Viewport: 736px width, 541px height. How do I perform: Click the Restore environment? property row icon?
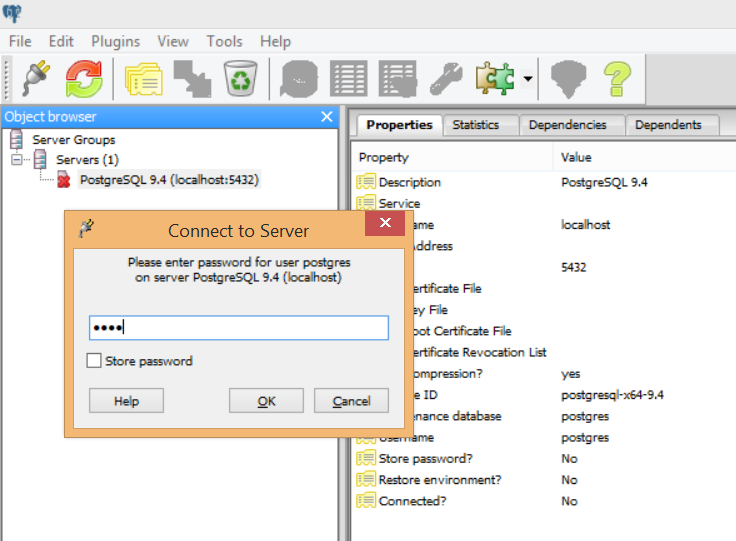click(366, 480)
